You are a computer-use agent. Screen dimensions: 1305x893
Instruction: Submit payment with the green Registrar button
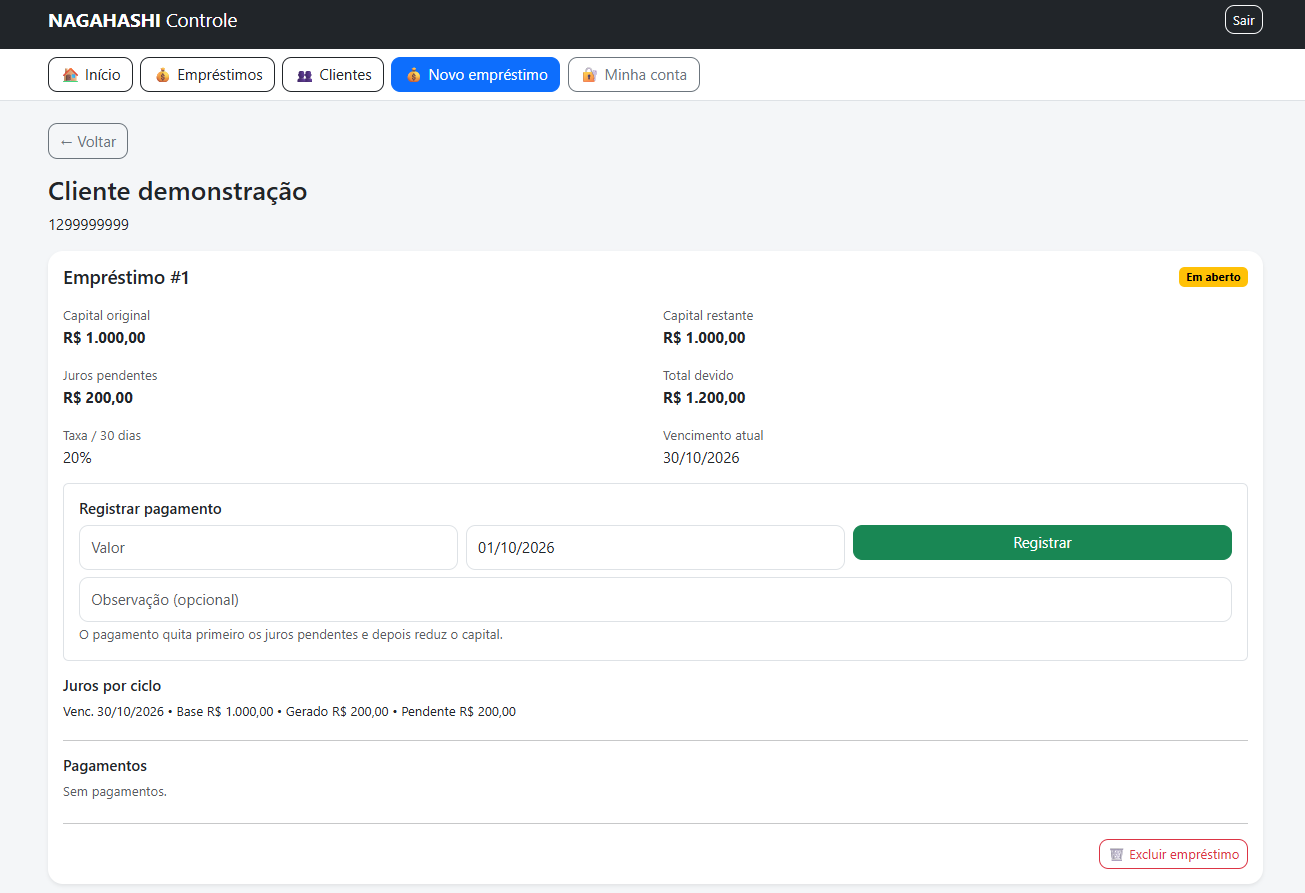point(1042,543)
